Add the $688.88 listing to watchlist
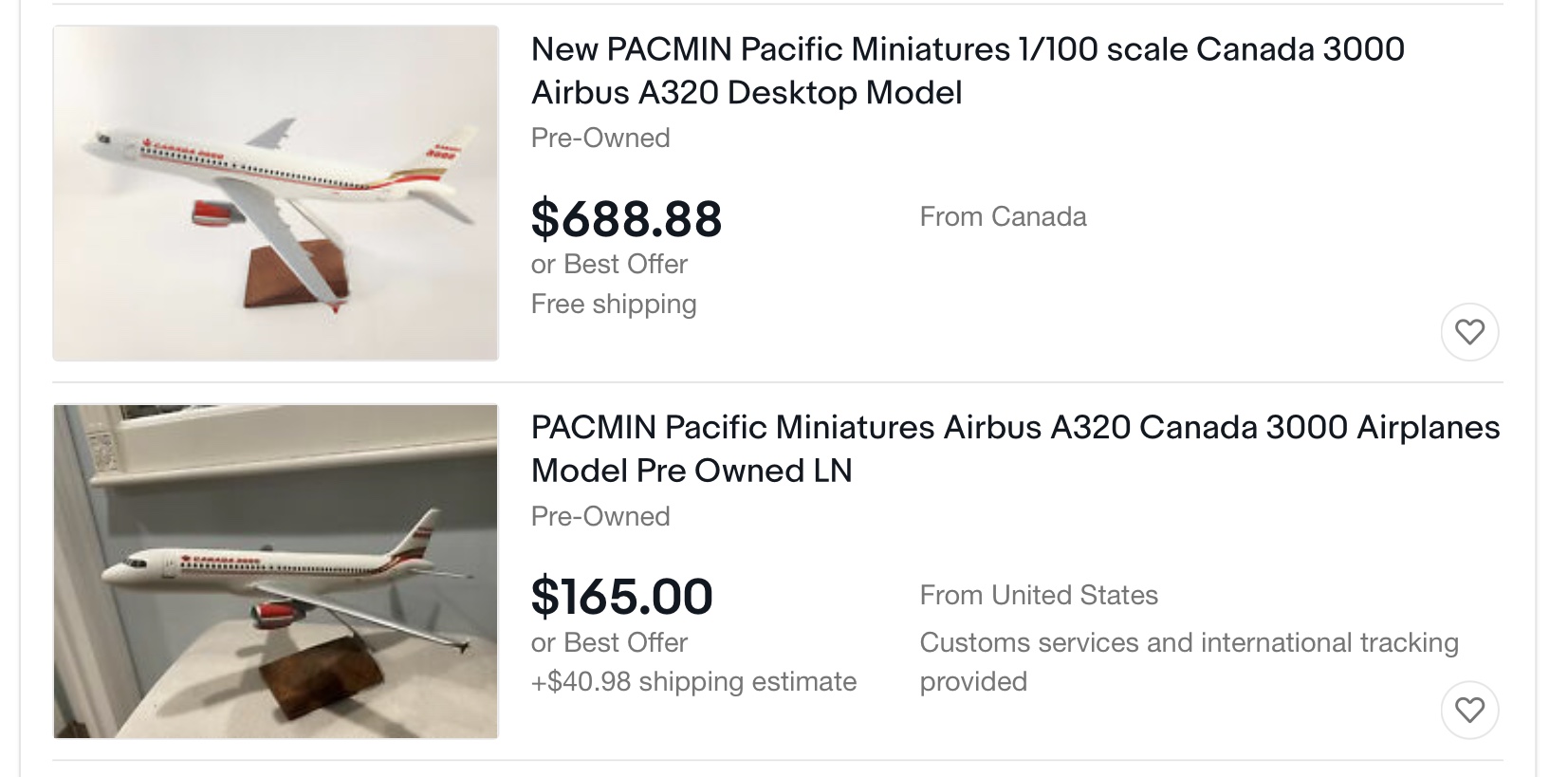 [1469, 332]
